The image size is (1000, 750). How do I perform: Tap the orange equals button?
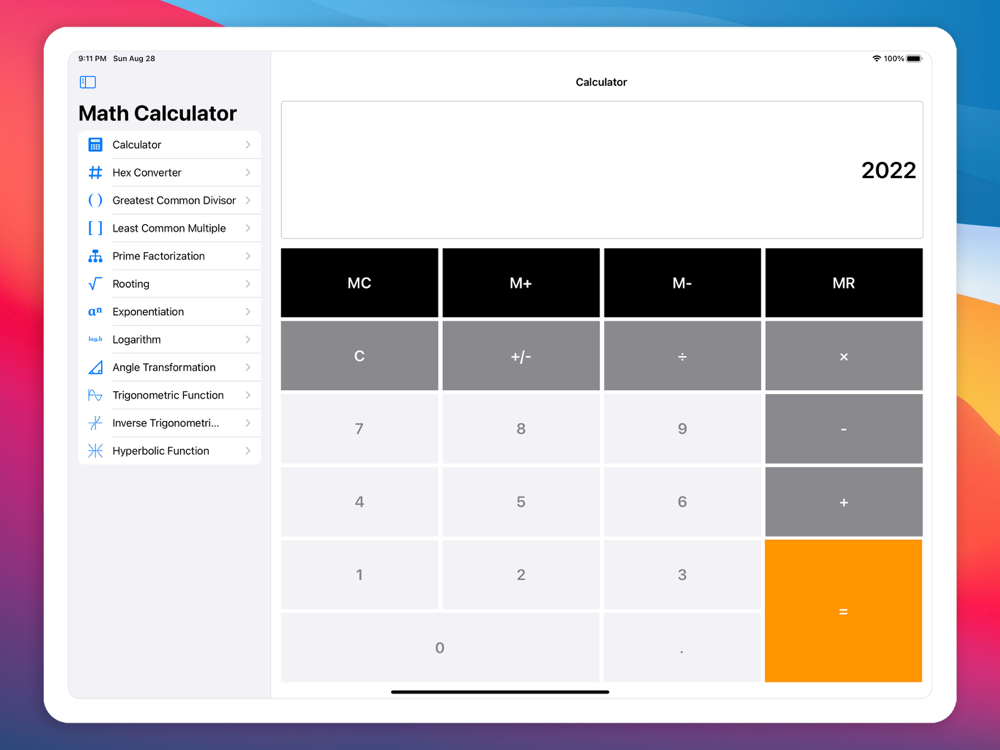coord(844,611)
